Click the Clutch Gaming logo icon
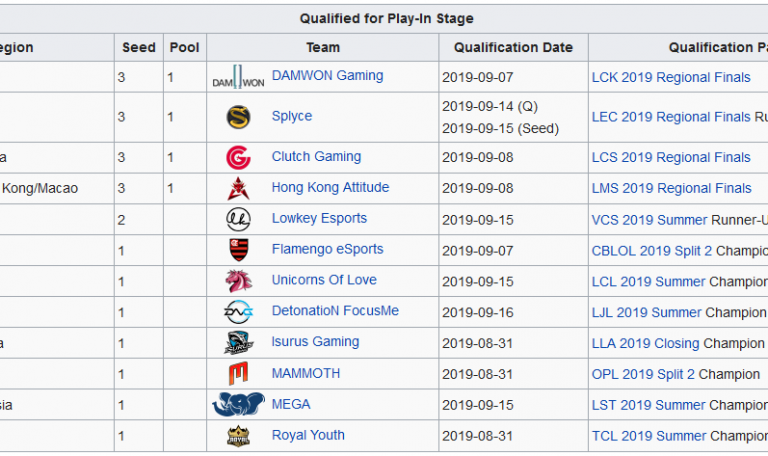This screenshot has height=456, width=768. tap(238, 158)
